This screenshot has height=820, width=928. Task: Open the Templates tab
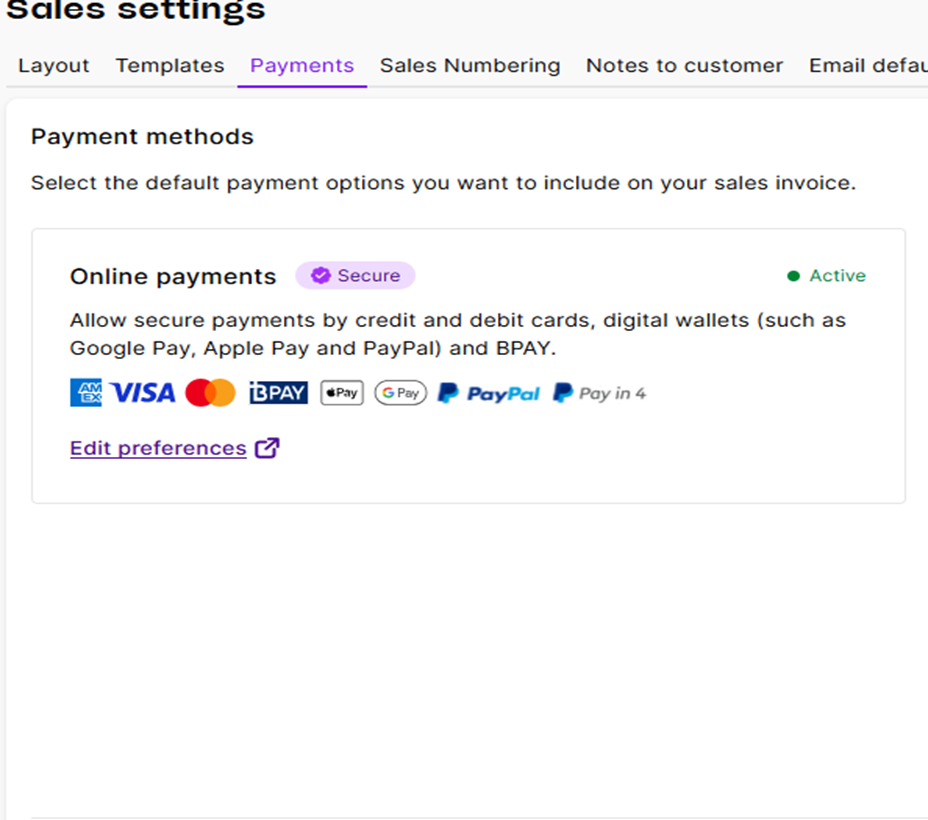170,66
